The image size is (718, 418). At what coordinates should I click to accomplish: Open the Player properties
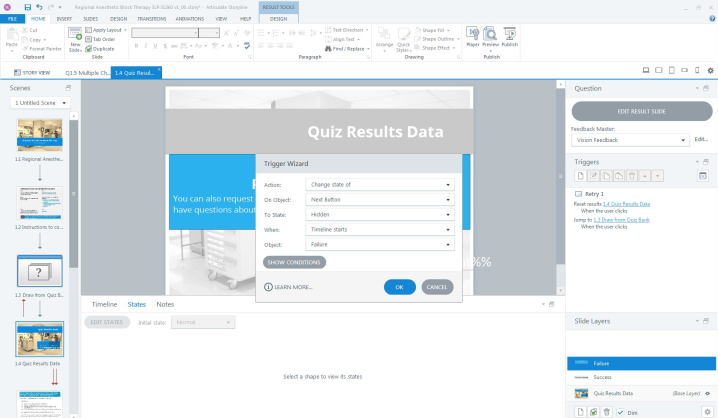[x=473, y=37]
